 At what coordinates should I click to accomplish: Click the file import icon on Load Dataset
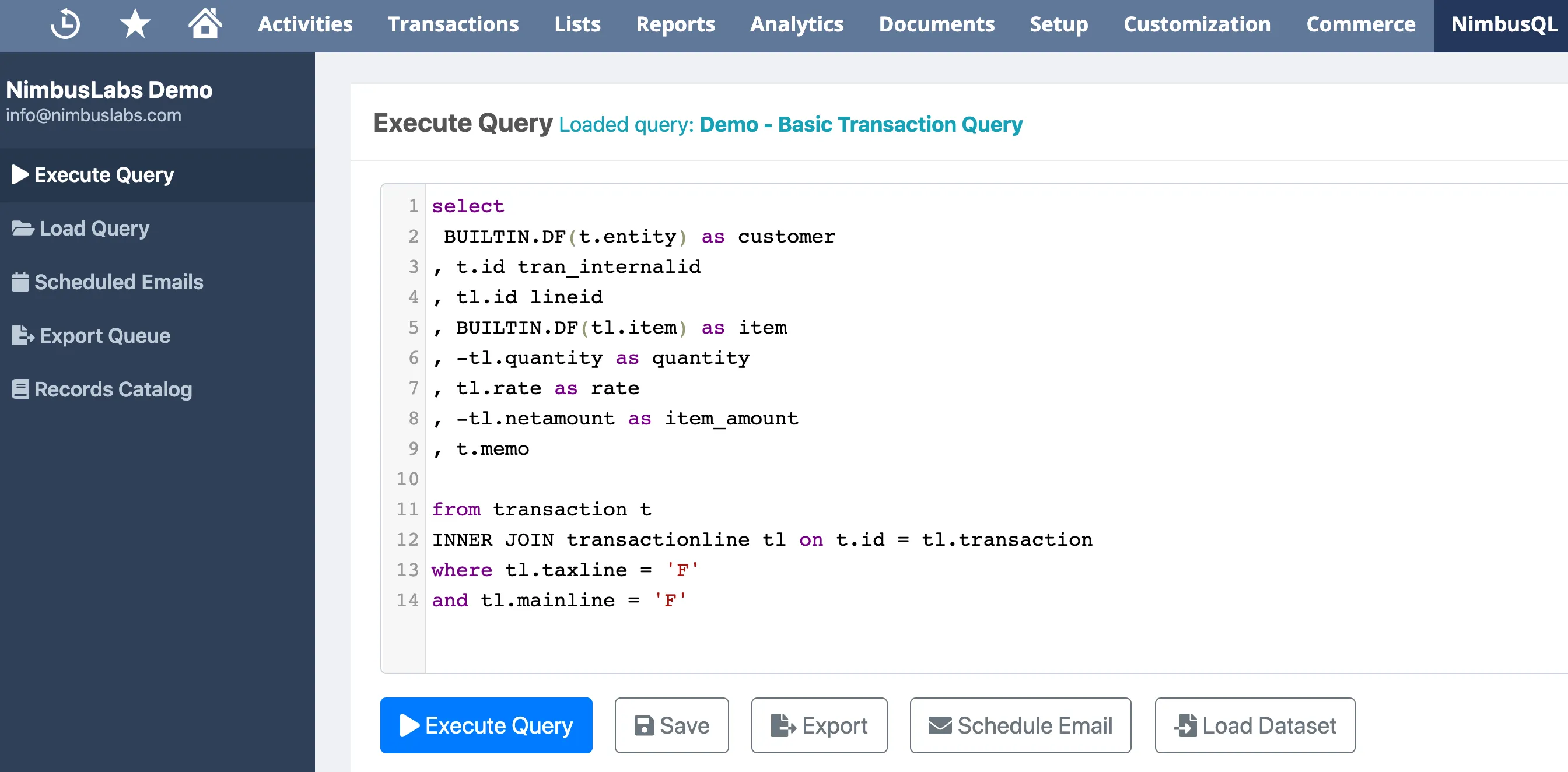point(1185,725)
